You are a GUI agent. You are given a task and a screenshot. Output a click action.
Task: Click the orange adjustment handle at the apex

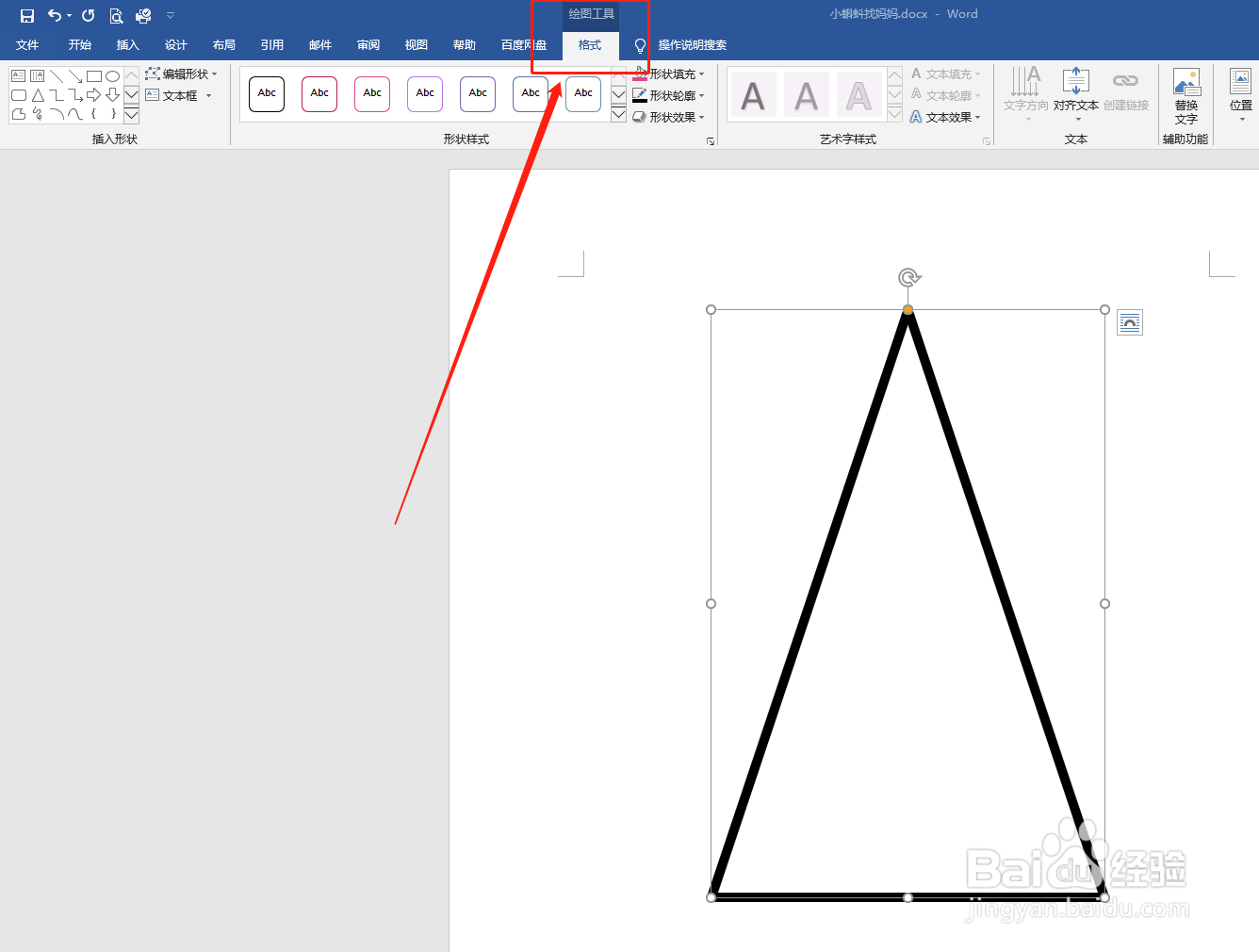[x=907, y=309]
